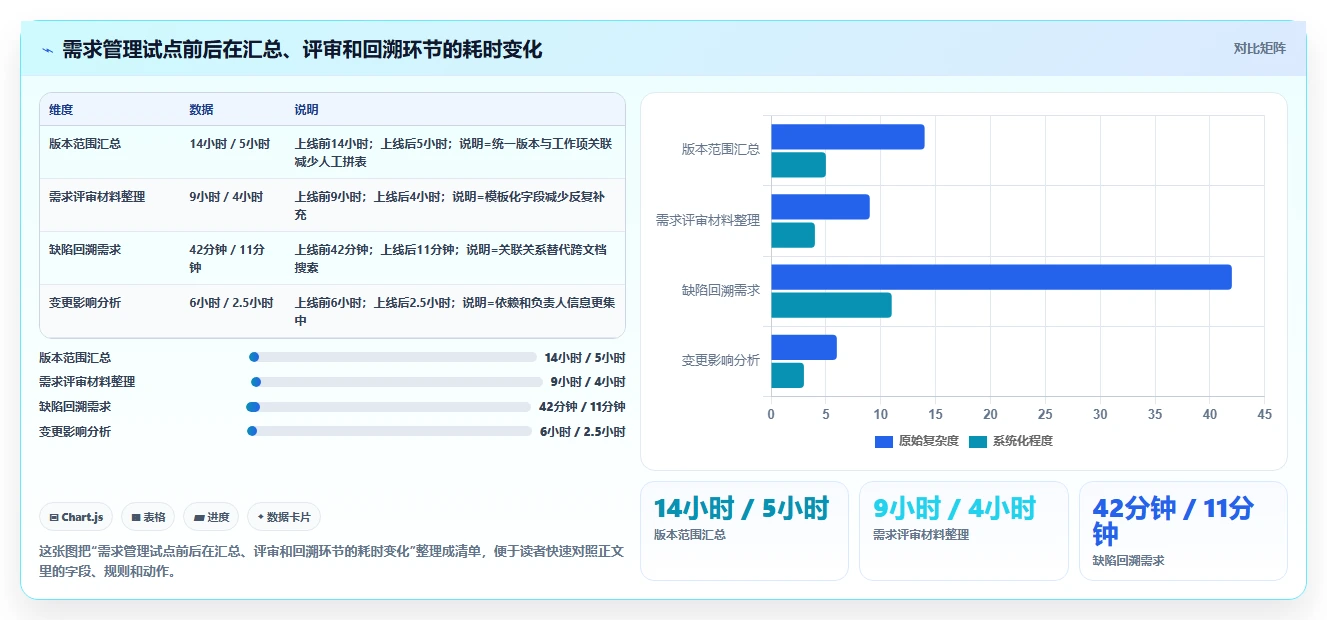1327x620 pixels.
Task: Click the teal 版本范围汇总 chart bar
Action: point(798,164)
